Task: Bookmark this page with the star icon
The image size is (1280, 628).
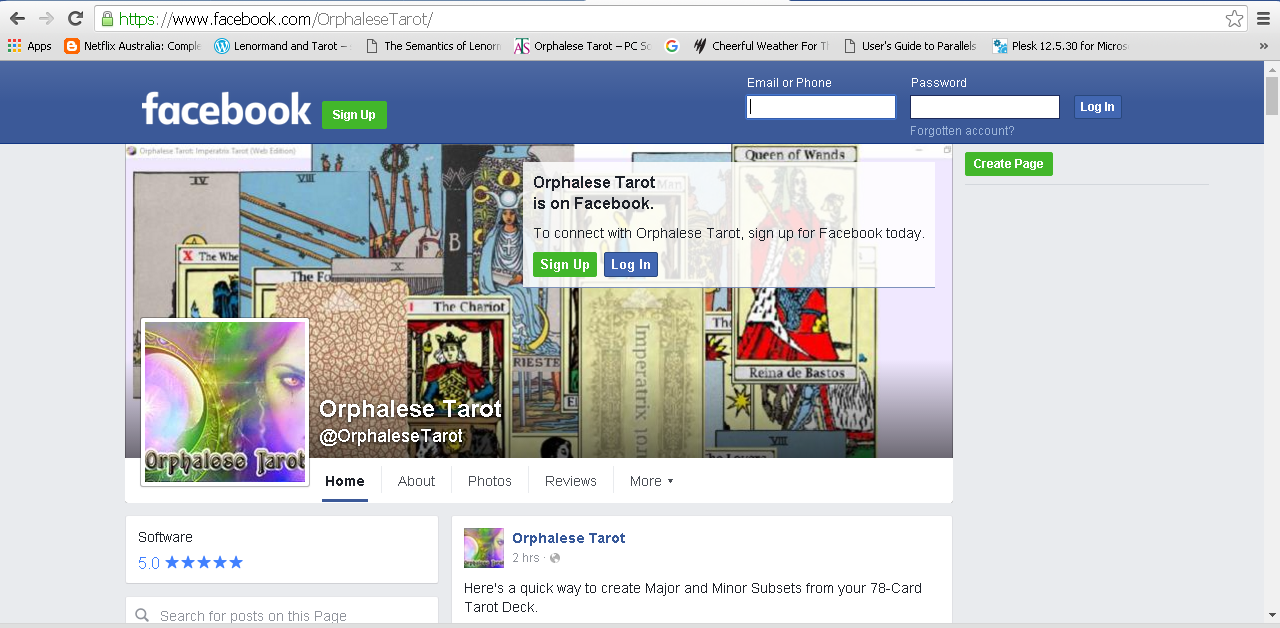Action: [x=1234, y=19]
